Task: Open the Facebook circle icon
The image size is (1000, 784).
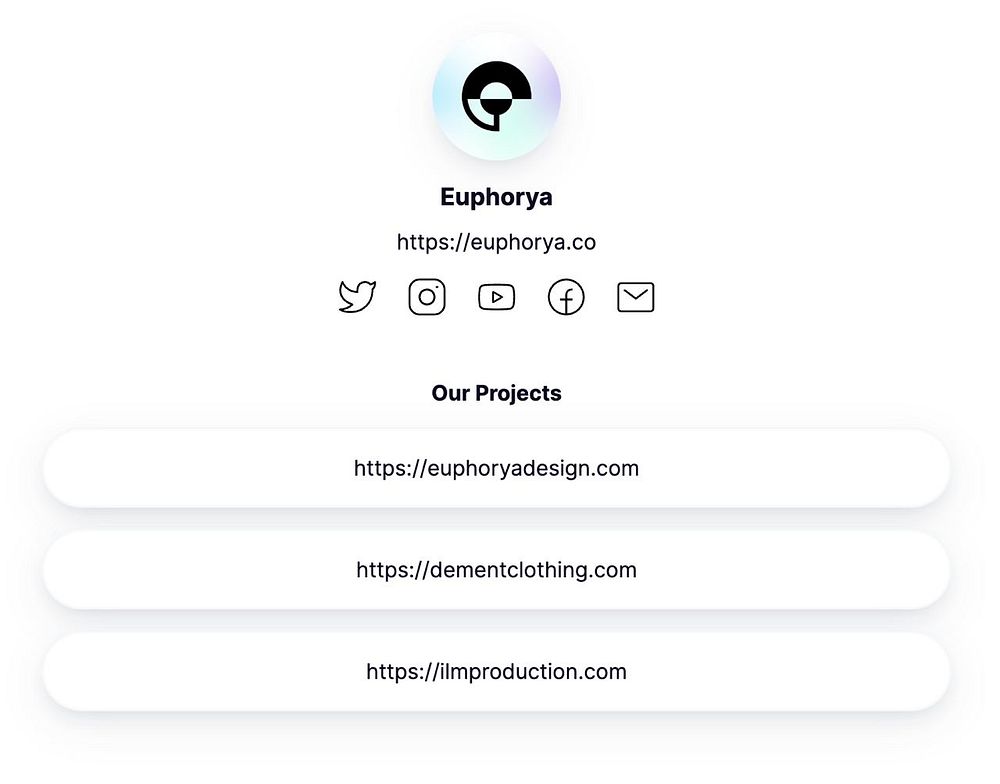Action: point(566,297)
